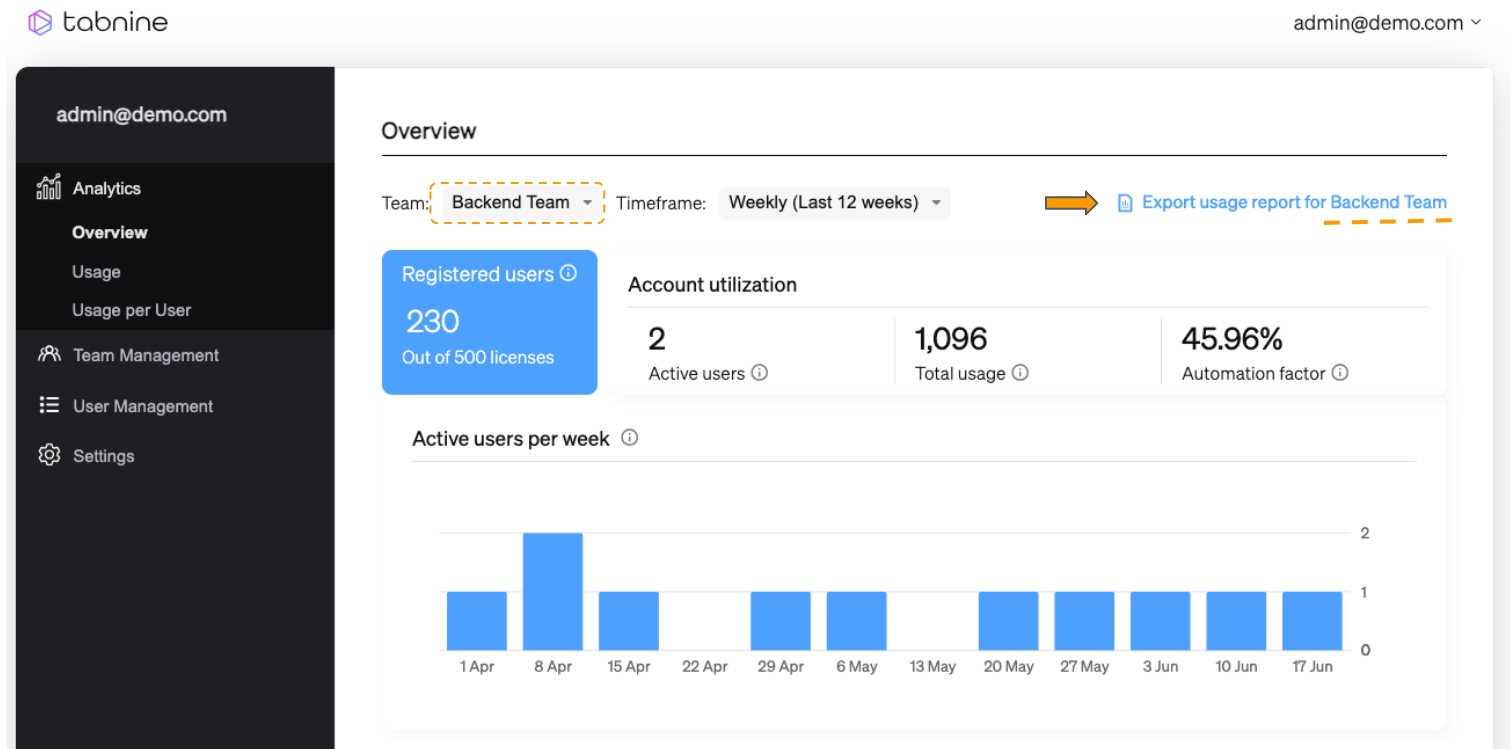This screenshot has width=1511, height=749.
Task: Expand the admin@demo.com account menu
Action: [x=1386, y=23]
